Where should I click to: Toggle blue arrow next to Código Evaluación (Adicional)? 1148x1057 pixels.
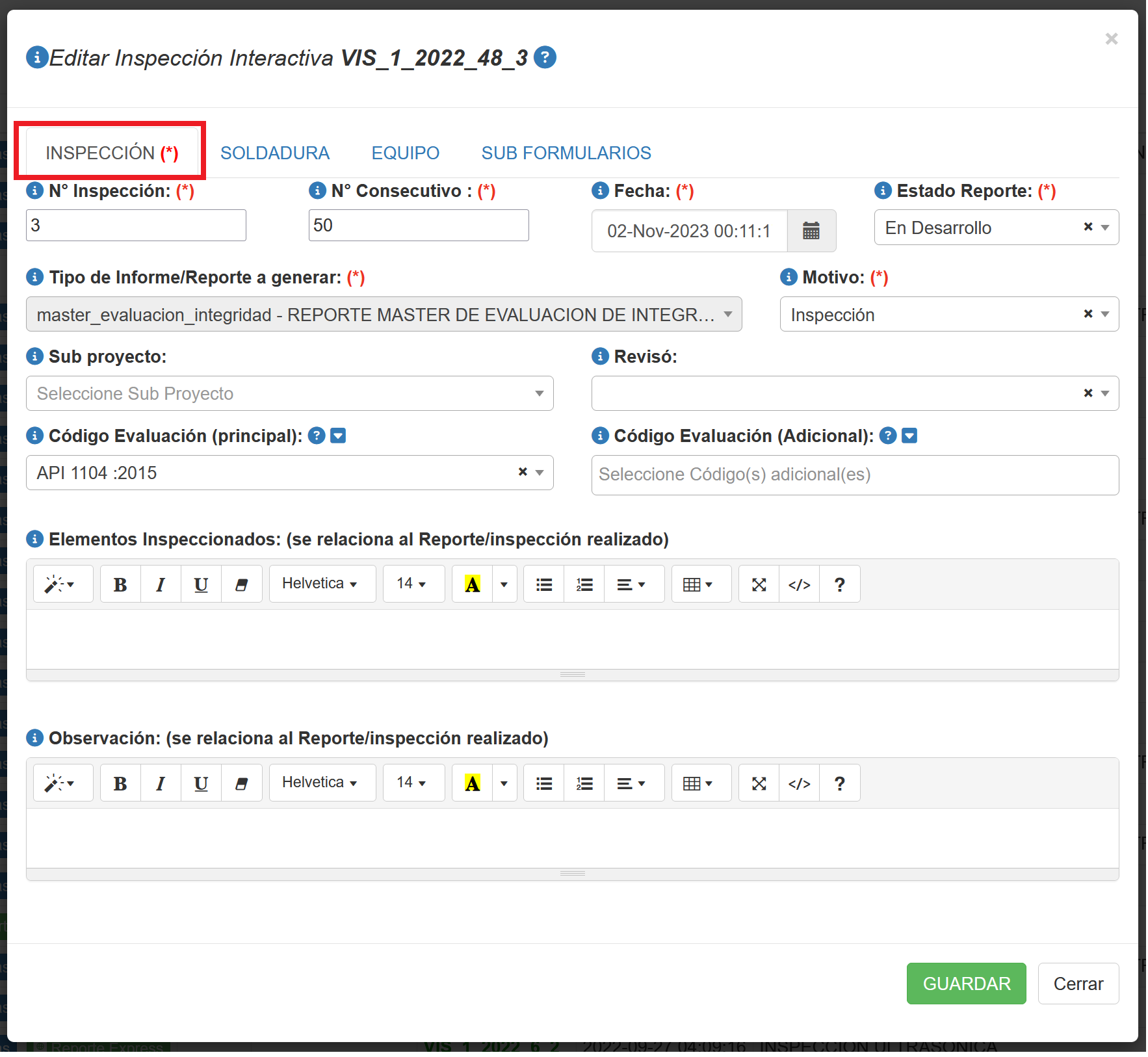[x=909, y=436]
